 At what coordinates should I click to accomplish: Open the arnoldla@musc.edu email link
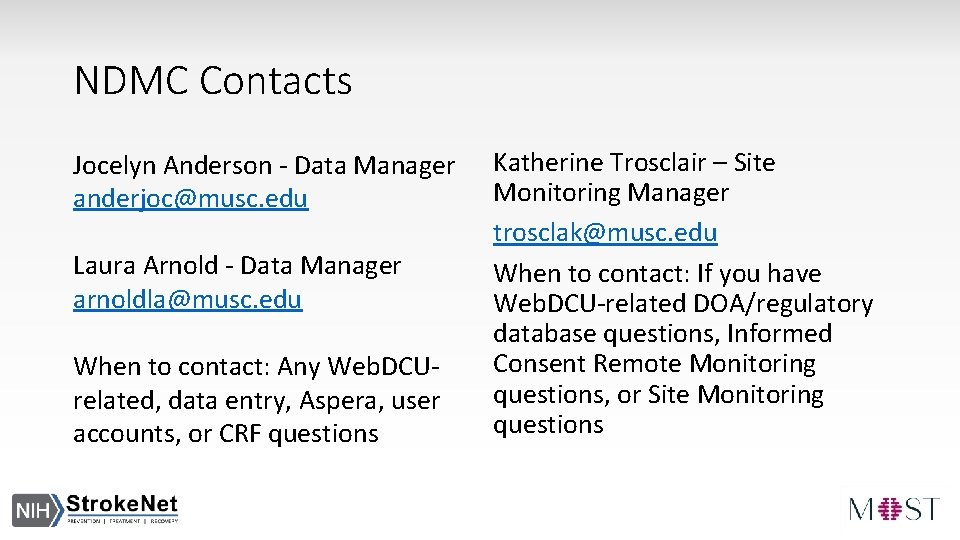[x=187, y=299]
